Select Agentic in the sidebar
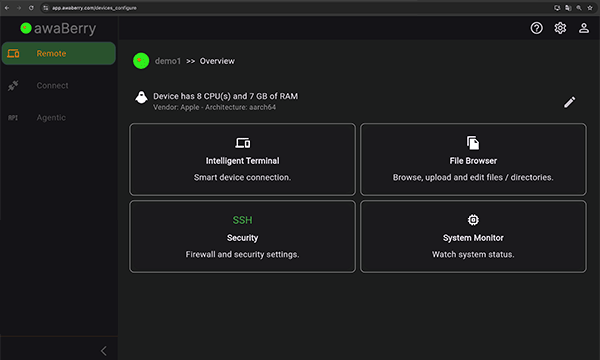 point(59,117)
